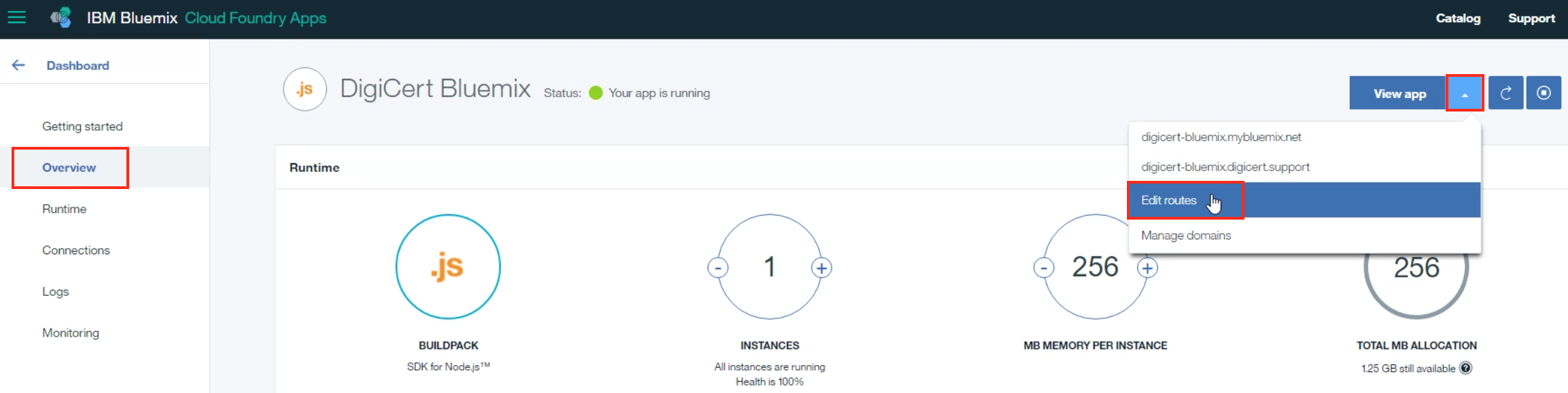Restart the app using the refresh icon

tap(1505, 93)
